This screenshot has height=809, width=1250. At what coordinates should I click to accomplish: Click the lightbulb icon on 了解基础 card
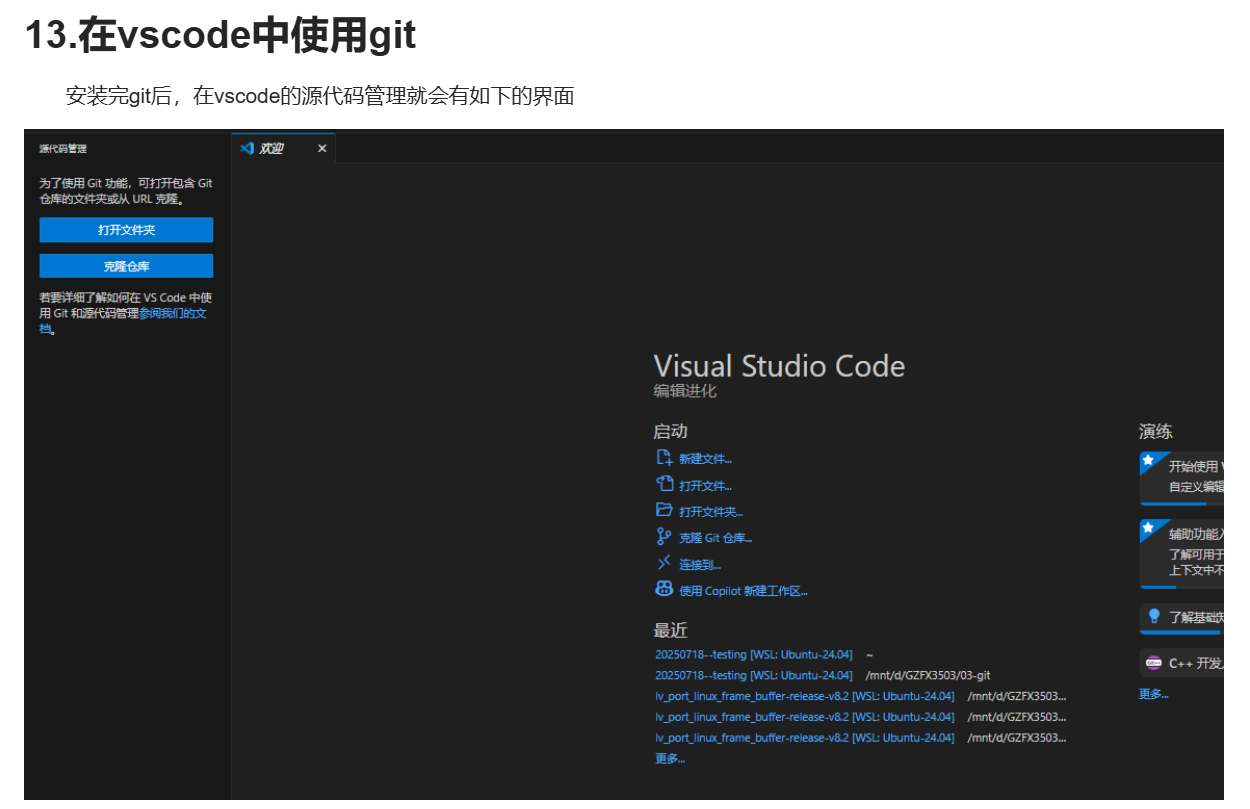pos(1154,616)
